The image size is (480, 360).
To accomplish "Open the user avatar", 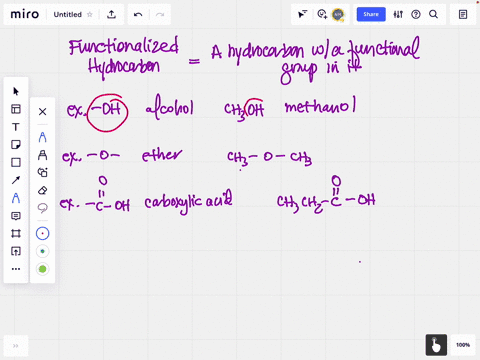I will pos(338,14).
